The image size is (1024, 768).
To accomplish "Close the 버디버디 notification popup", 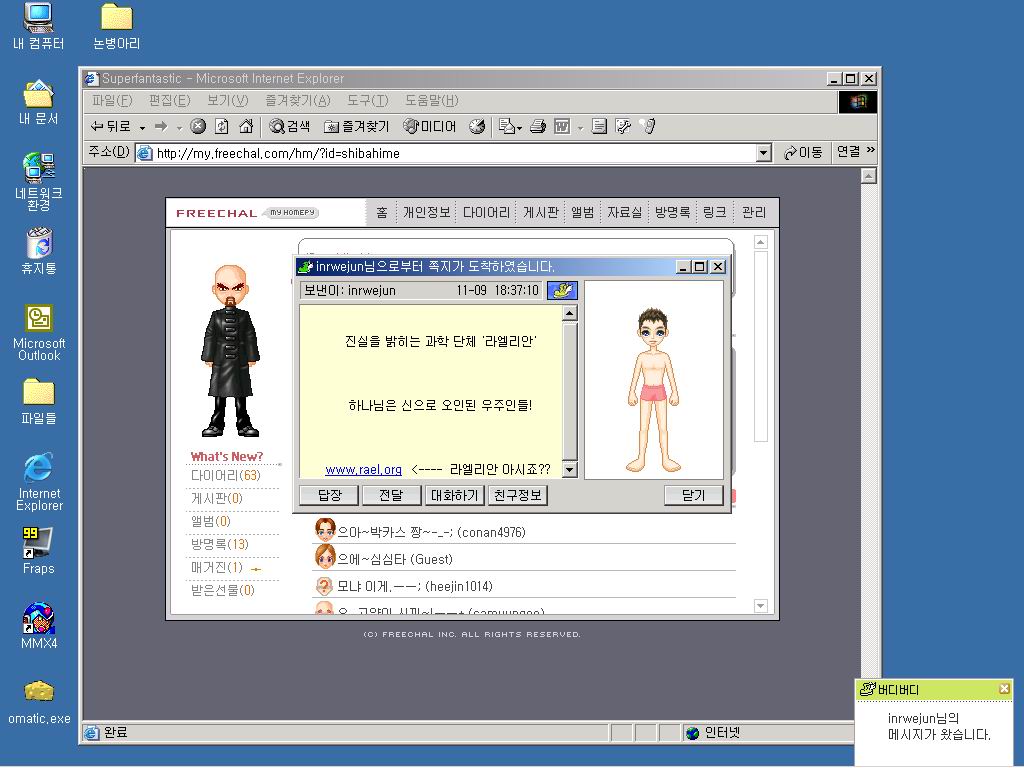I will [1004, 689].
